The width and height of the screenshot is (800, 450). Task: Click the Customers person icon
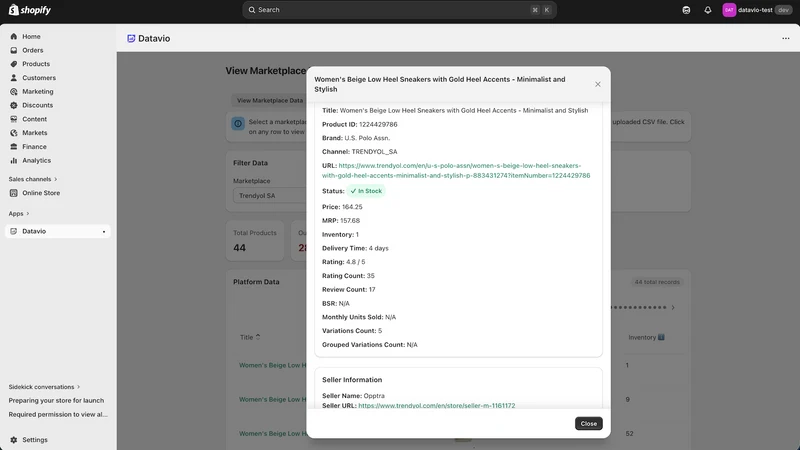14,78
